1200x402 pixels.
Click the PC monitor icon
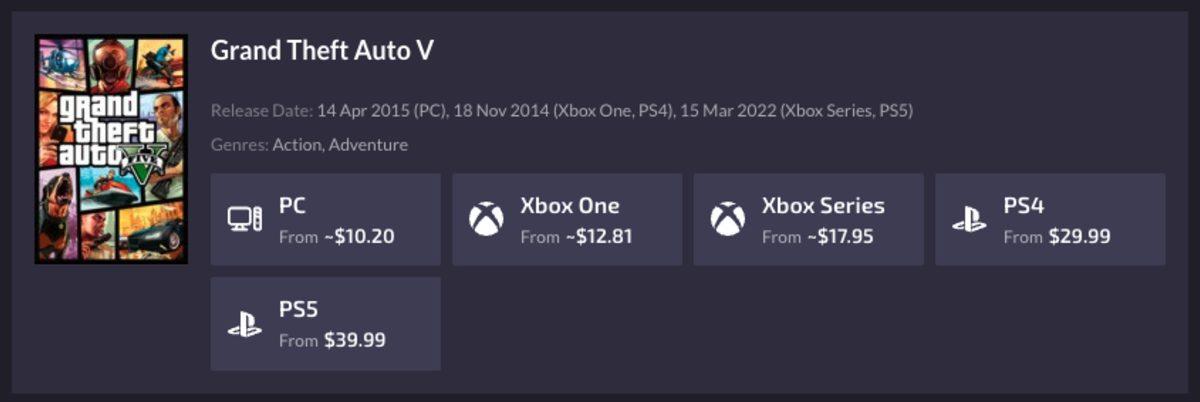pyautogui.click(x=245, y=219)
